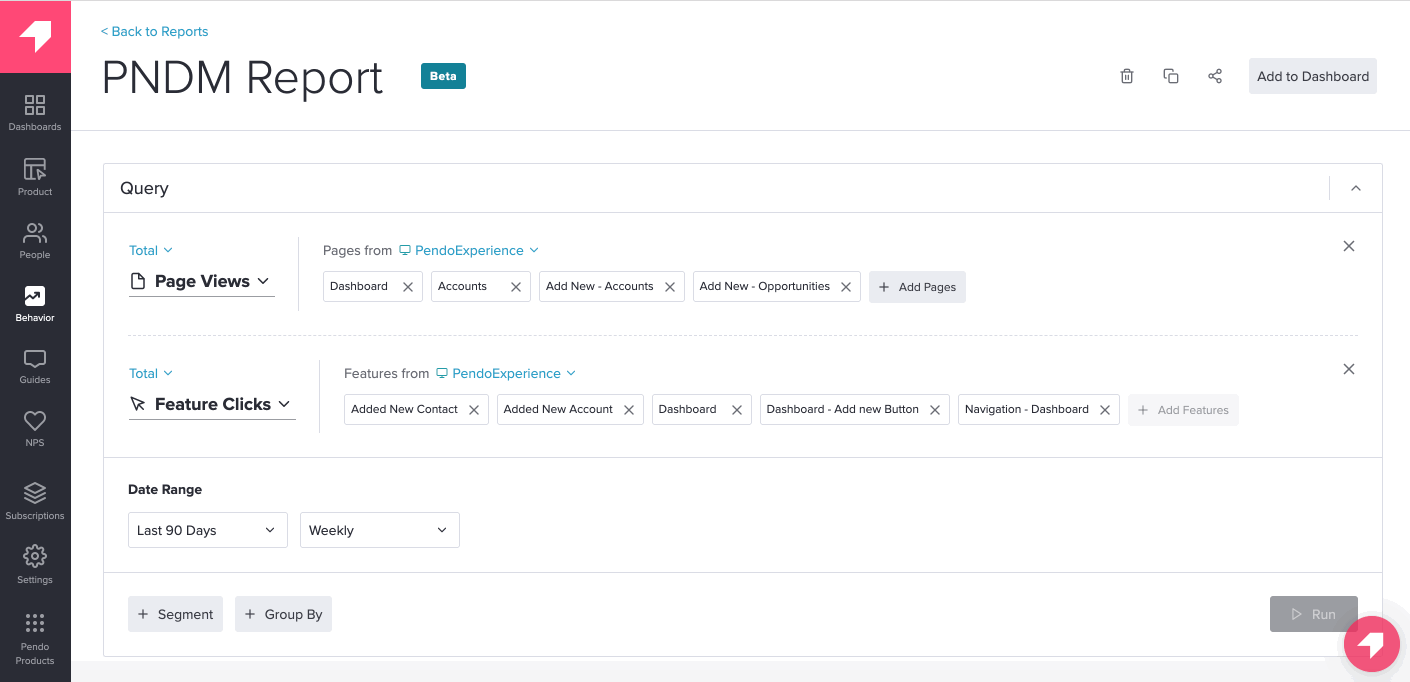Open NPS in the sidebar

point(35,429)
